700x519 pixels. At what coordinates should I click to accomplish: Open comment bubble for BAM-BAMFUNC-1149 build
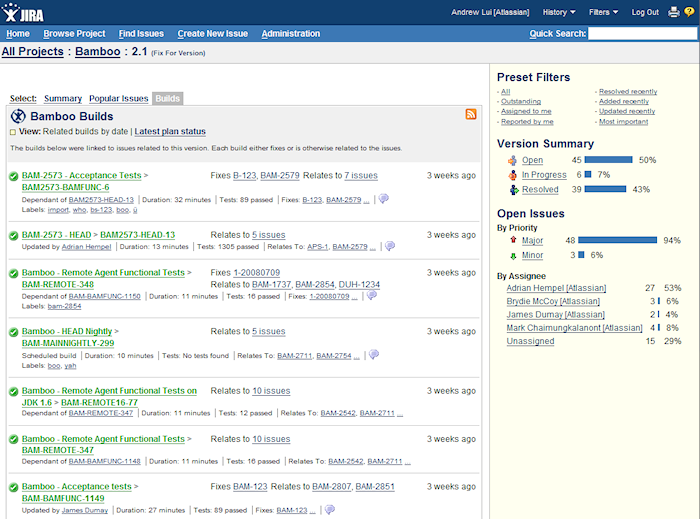(329, 509)
